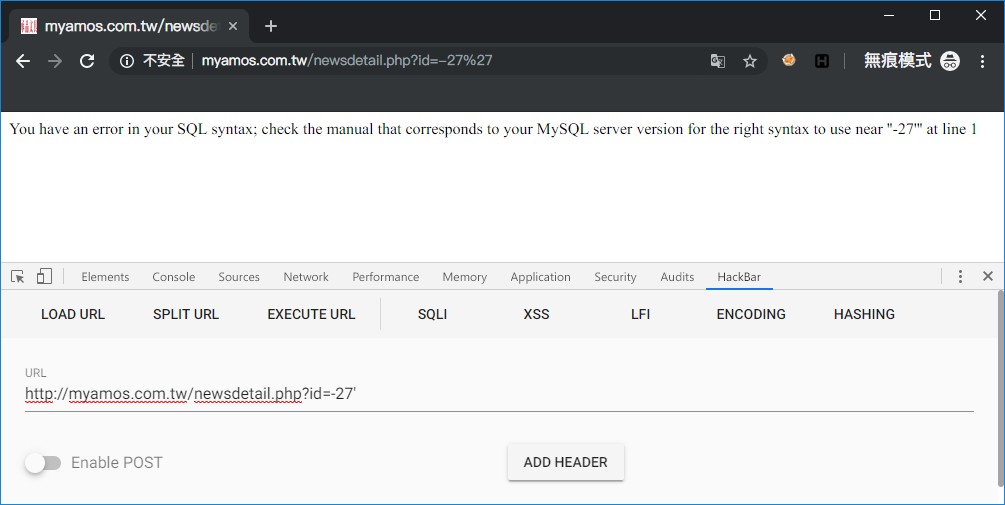The width and height of the screenshot is (1005, 505).
Task: Click the HackBar panel vertical scrollbar
Action: pyautogui.click(x=1001, y=390)
